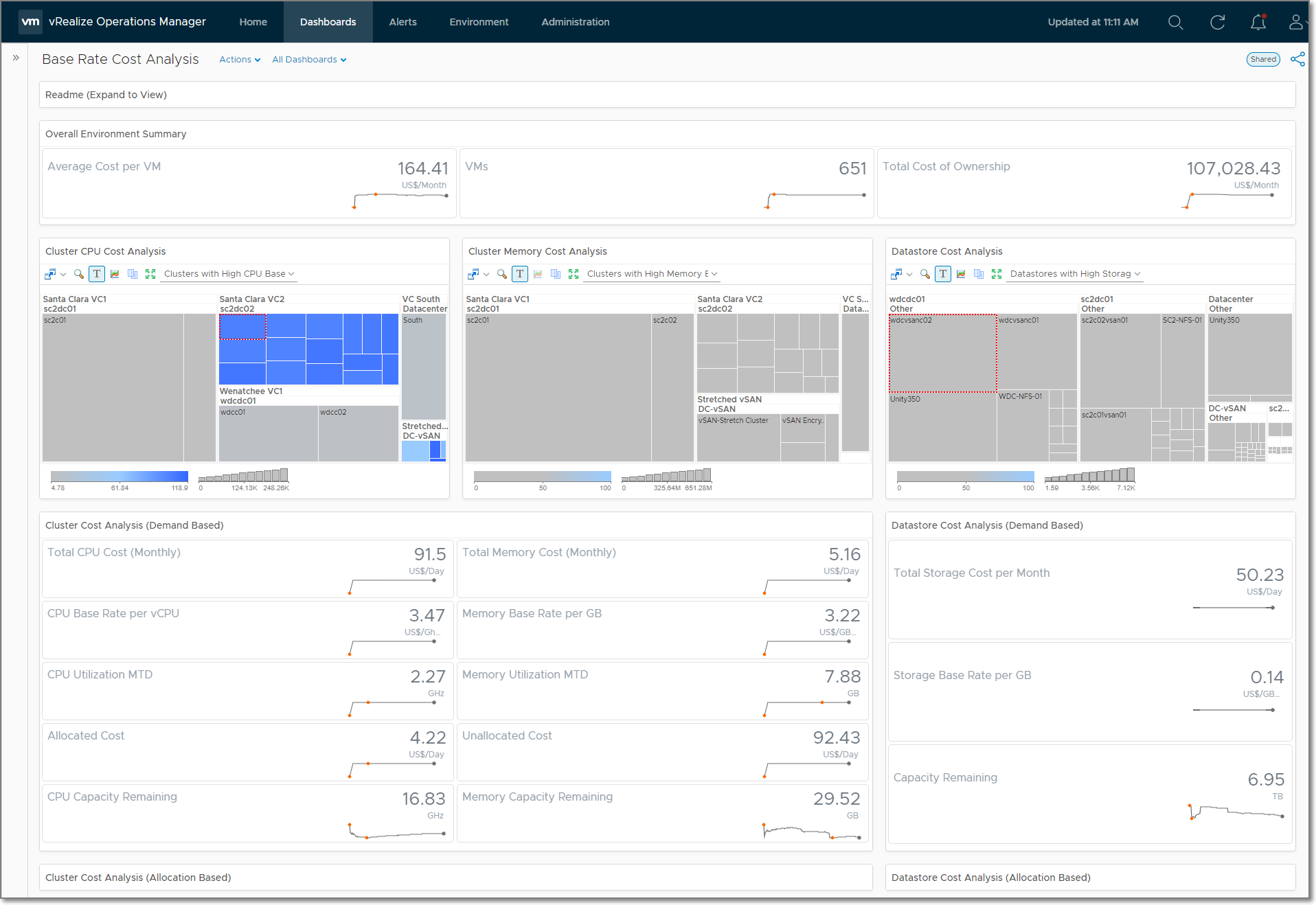Open dashboard navigation icon in Cluster Memory widget

[x=473, y=274]
